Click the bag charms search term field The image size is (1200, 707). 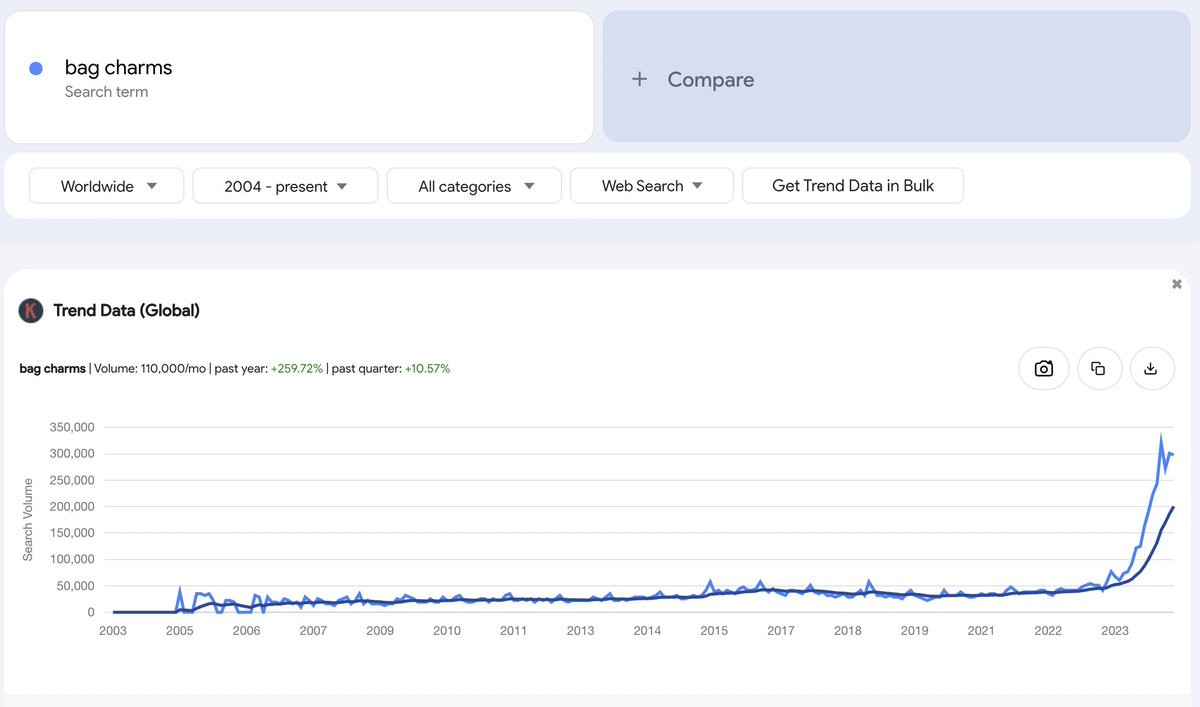300,77
